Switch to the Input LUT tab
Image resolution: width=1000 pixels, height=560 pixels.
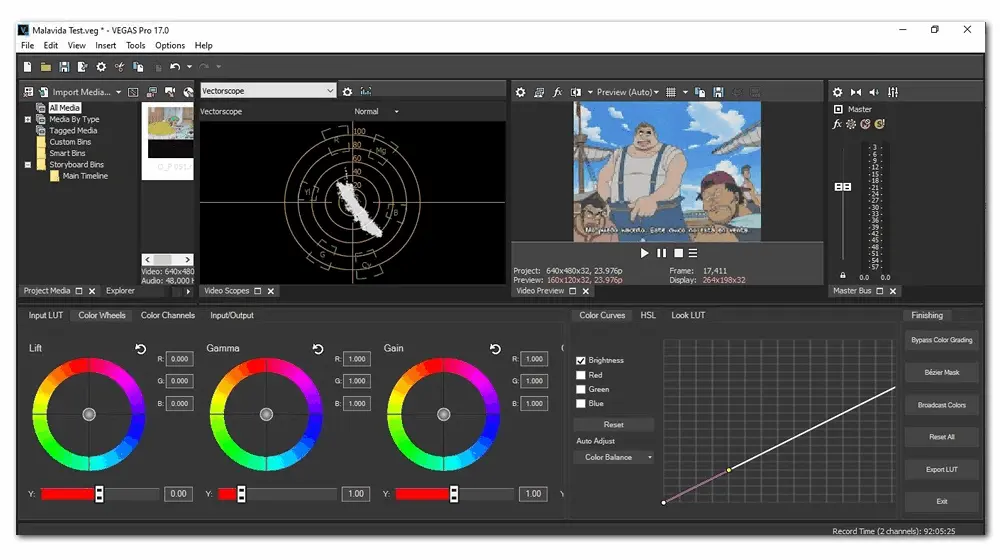click(45, 315)
